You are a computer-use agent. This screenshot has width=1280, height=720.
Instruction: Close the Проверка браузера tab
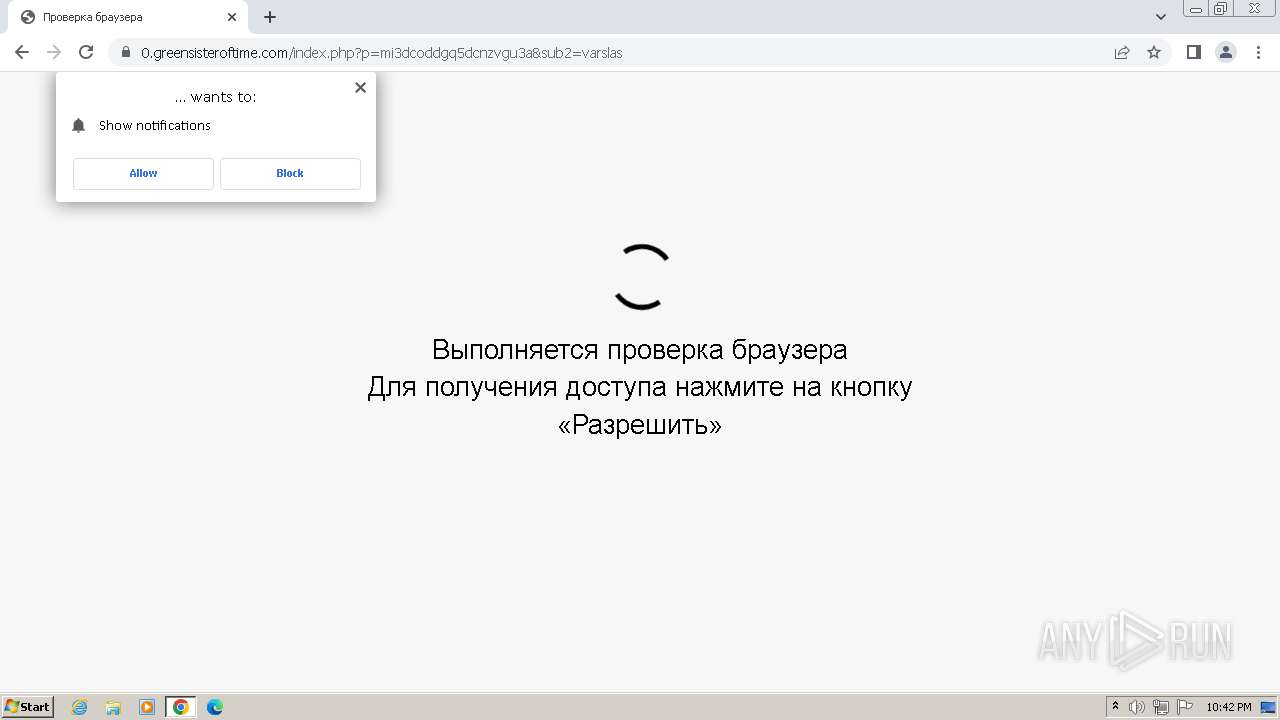(x=232, y=17)
